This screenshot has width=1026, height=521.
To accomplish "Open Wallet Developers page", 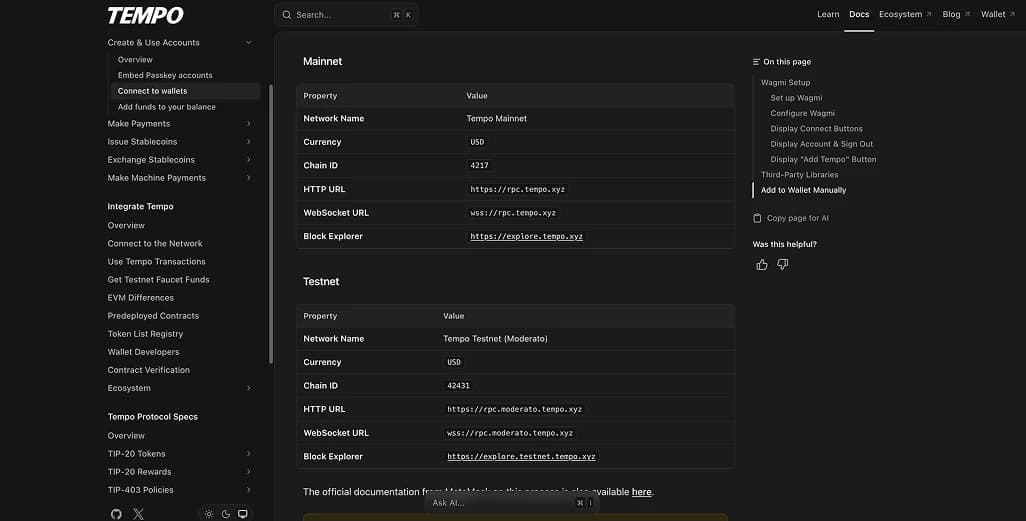I will click(x=143, y=351).
